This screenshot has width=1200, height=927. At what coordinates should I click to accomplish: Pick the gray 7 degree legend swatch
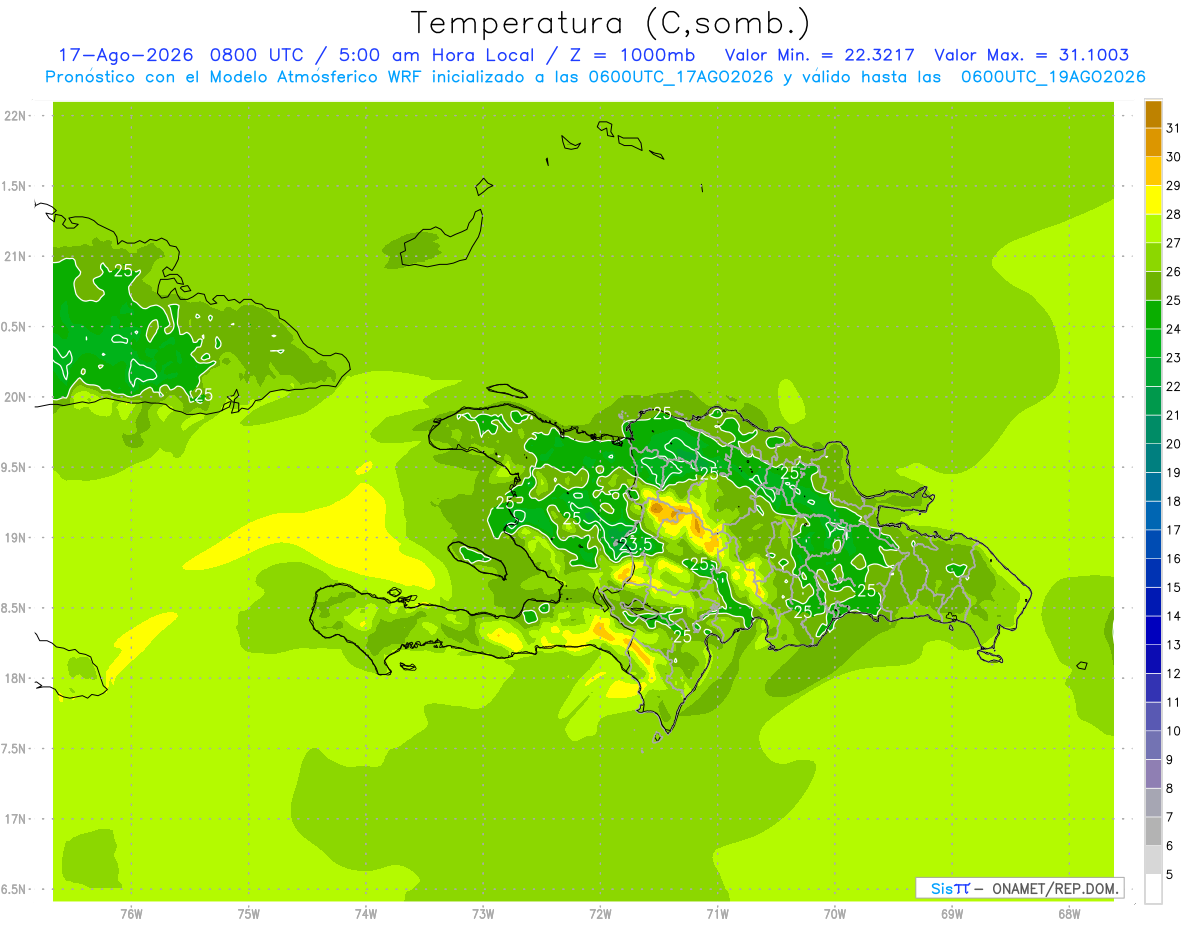(x=1153, y=803)
